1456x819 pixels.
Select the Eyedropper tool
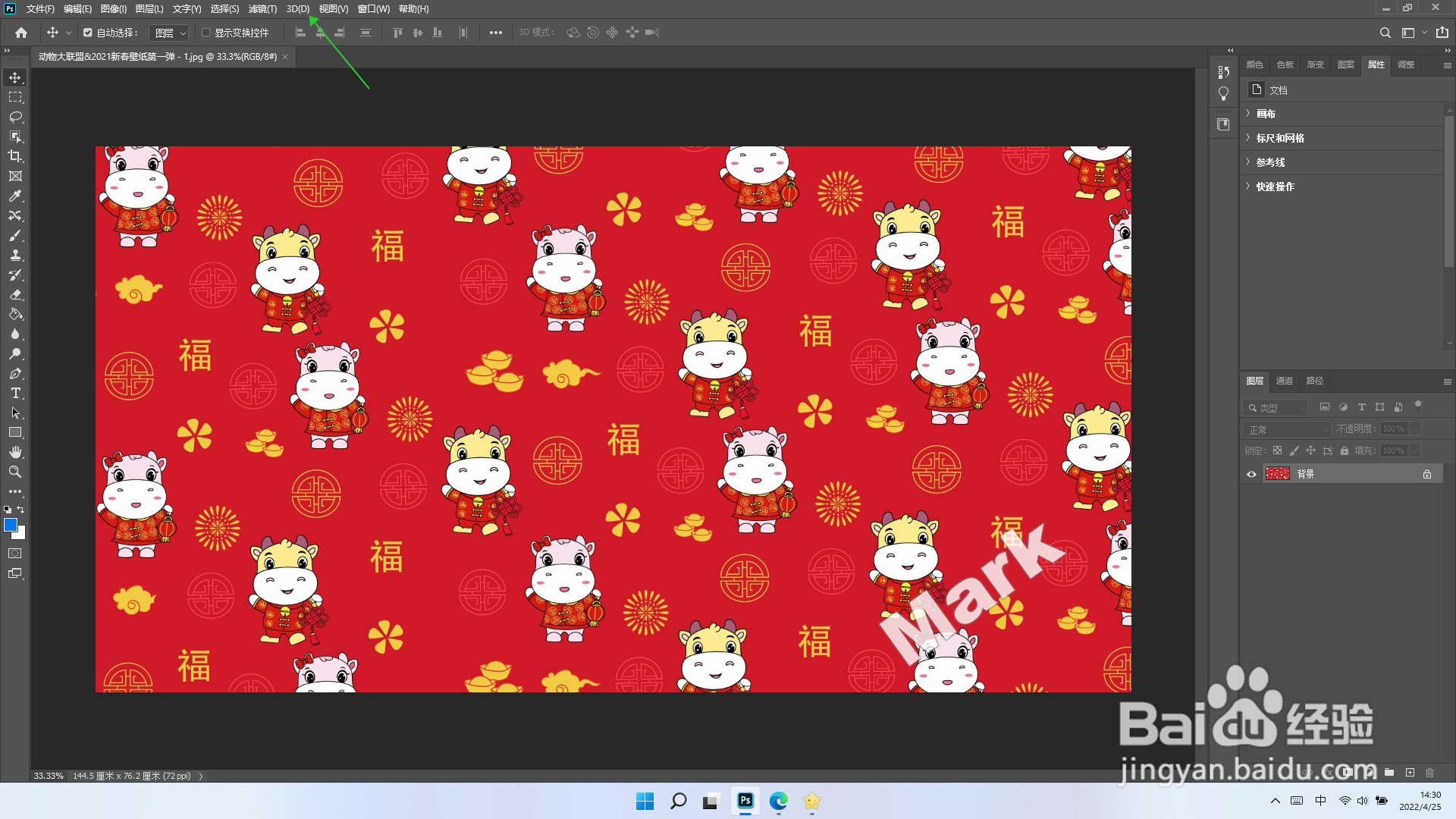pos(15,196)
